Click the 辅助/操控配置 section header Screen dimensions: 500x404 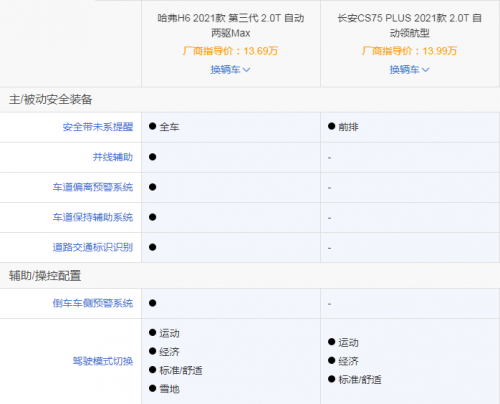pos(45,276)
